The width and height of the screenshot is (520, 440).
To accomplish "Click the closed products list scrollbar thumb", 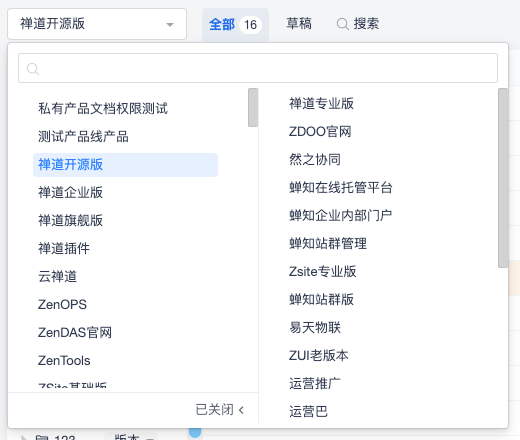I will (x=503, y=178).
